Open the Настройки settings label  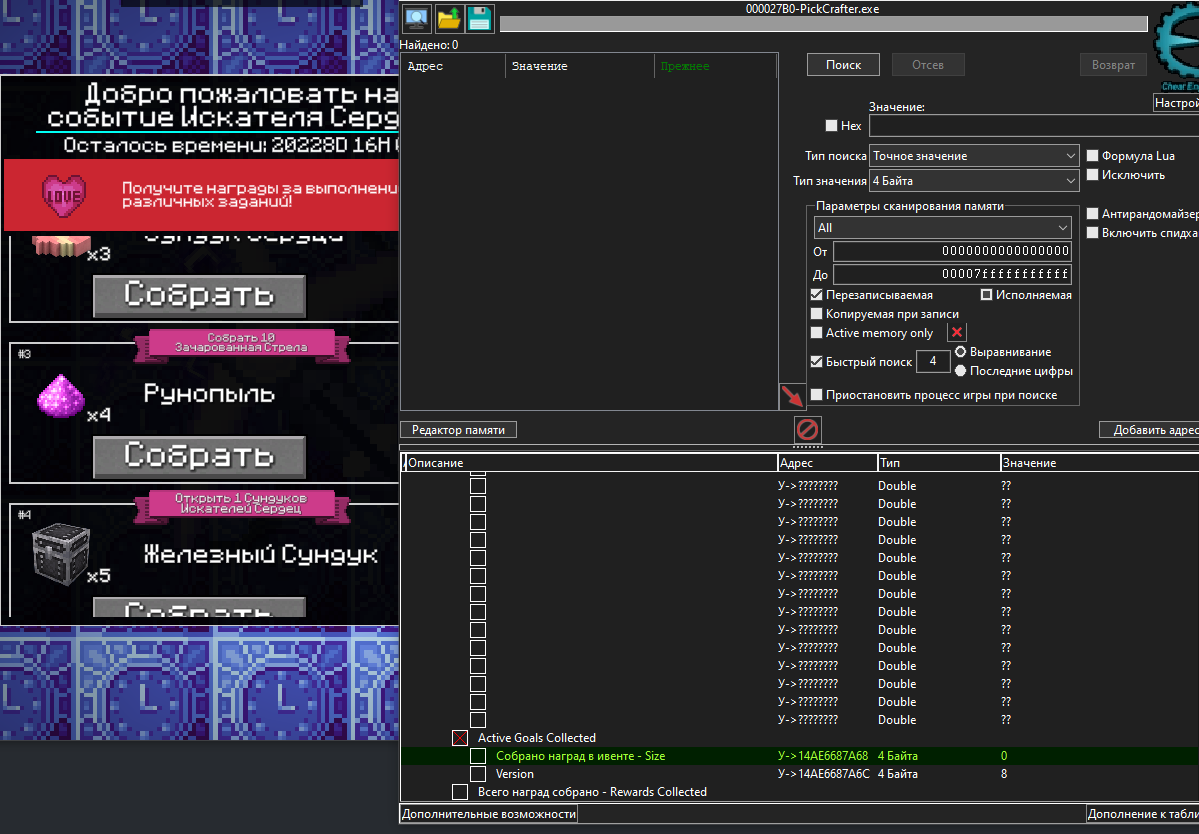pos(1176,103)
